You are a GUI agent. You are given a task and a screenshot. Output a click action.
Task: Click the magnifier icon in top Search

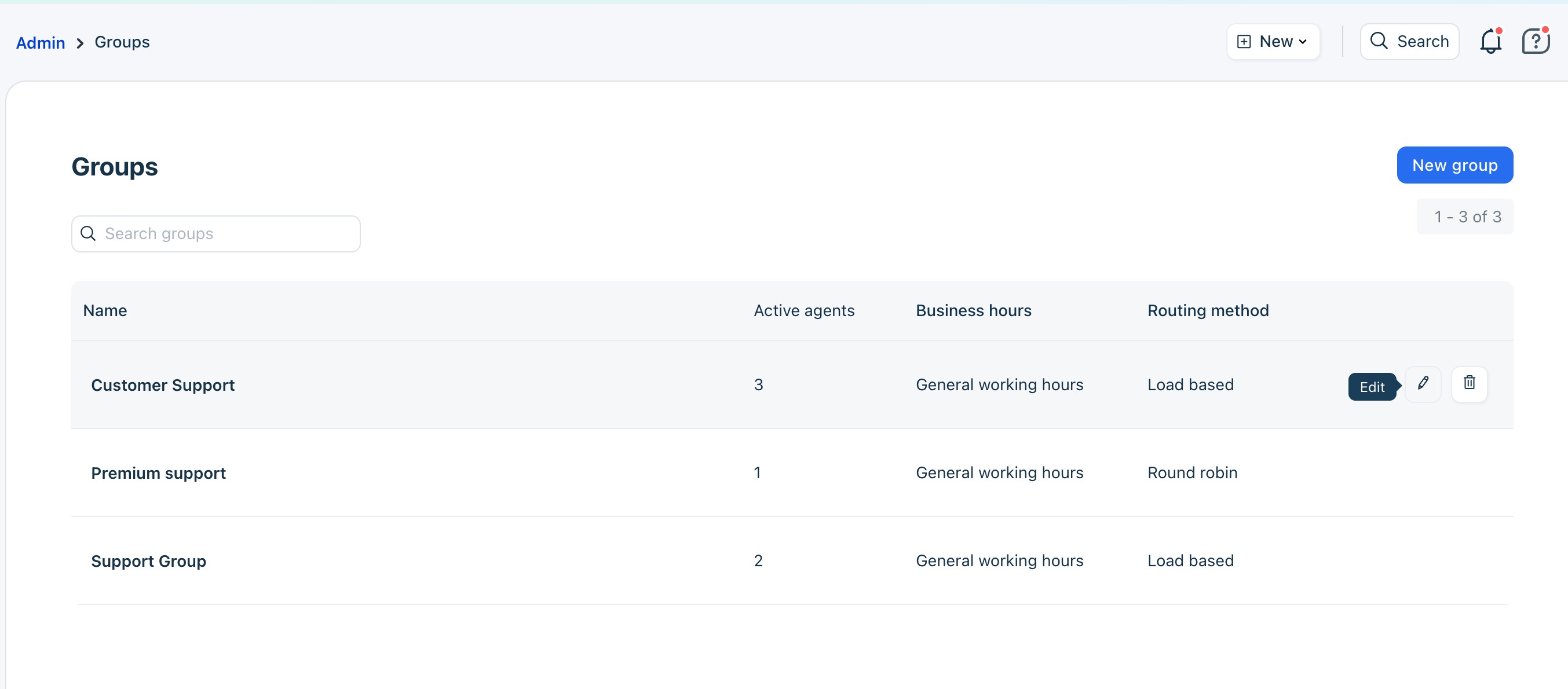pyautogui.click(x=1378, y=41)
